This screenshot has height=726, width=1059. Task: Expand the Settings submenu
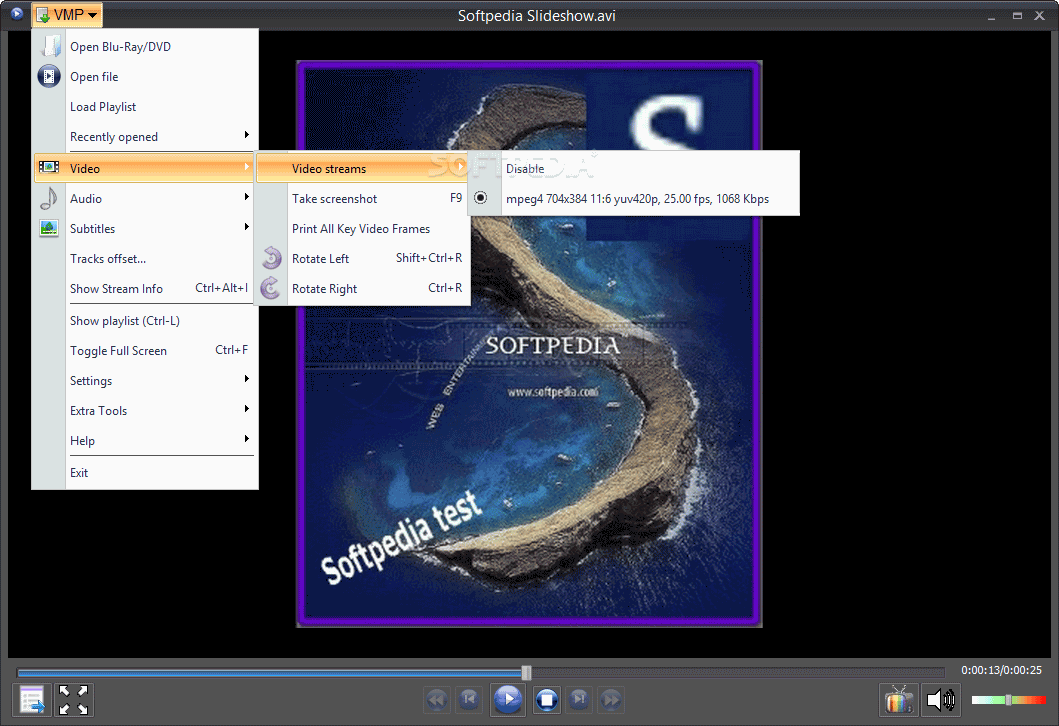pyautogui.click(x=145, y=380)
